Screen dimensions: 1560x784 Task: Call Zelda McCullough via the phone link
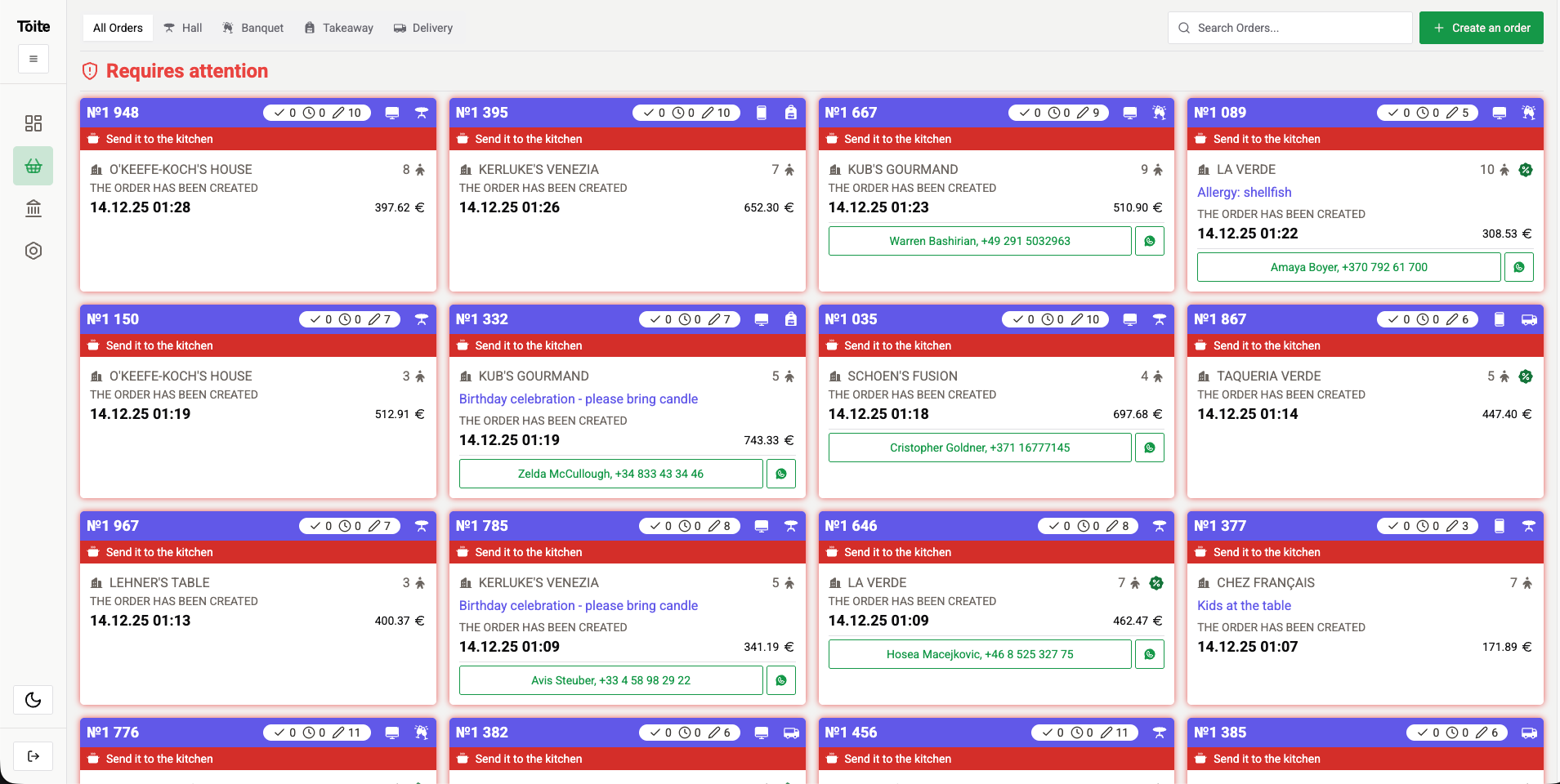(x=610, y=474)
